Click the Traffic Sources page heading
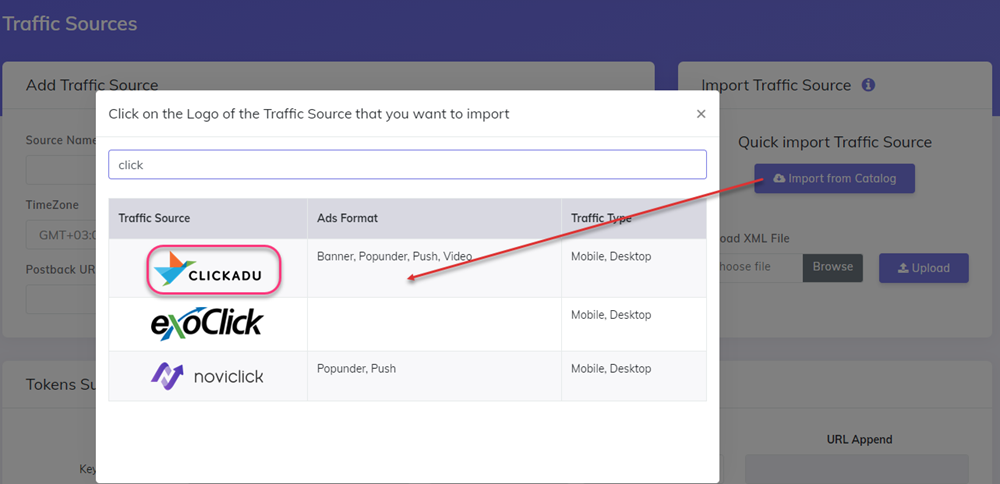 point(69,24)
